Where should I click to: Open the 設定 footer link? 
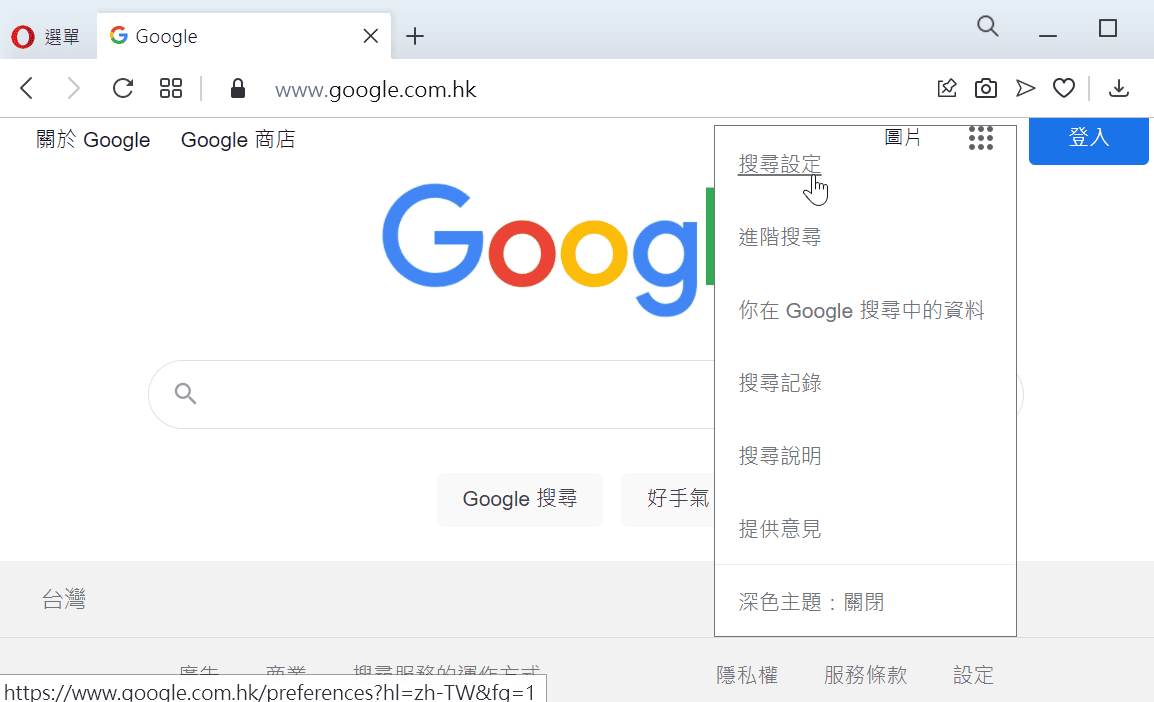point(973,675)
